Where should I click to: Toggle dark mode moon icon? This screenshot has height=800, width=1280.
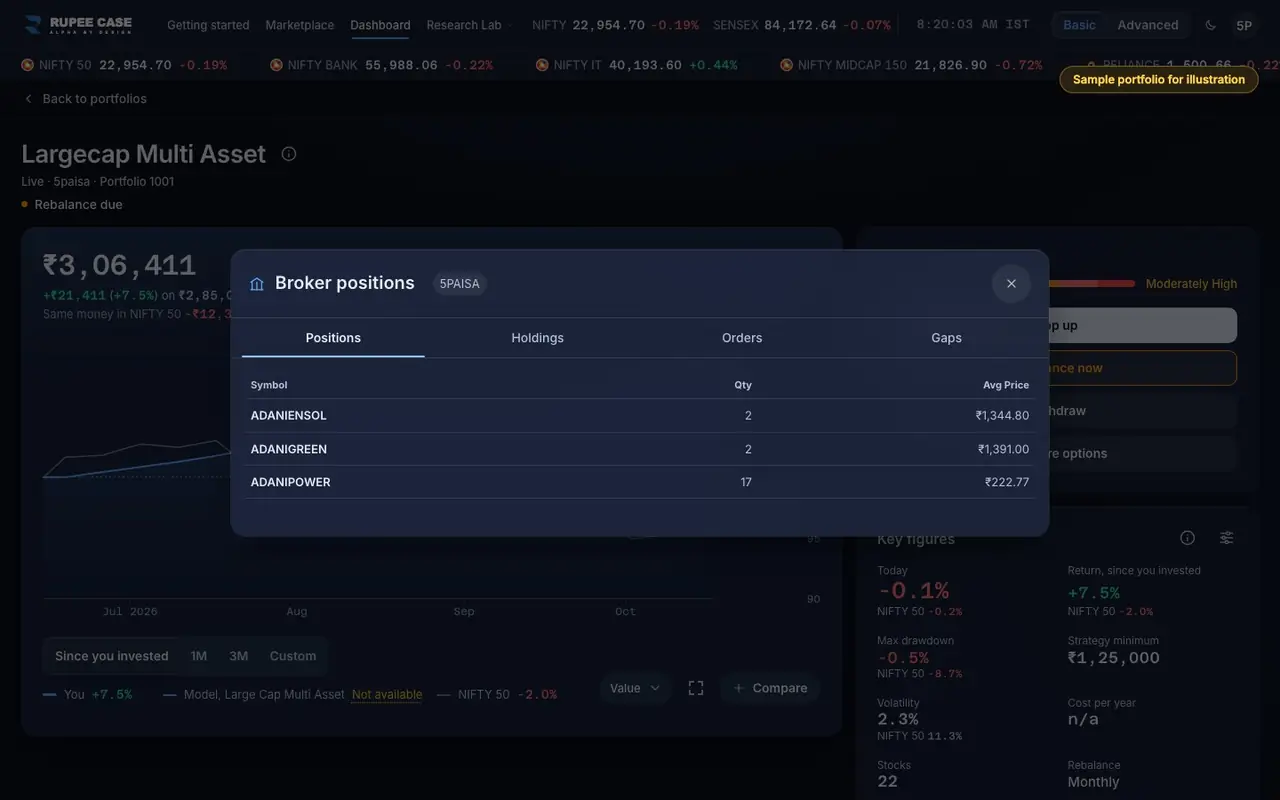(x=1211, y=25)
